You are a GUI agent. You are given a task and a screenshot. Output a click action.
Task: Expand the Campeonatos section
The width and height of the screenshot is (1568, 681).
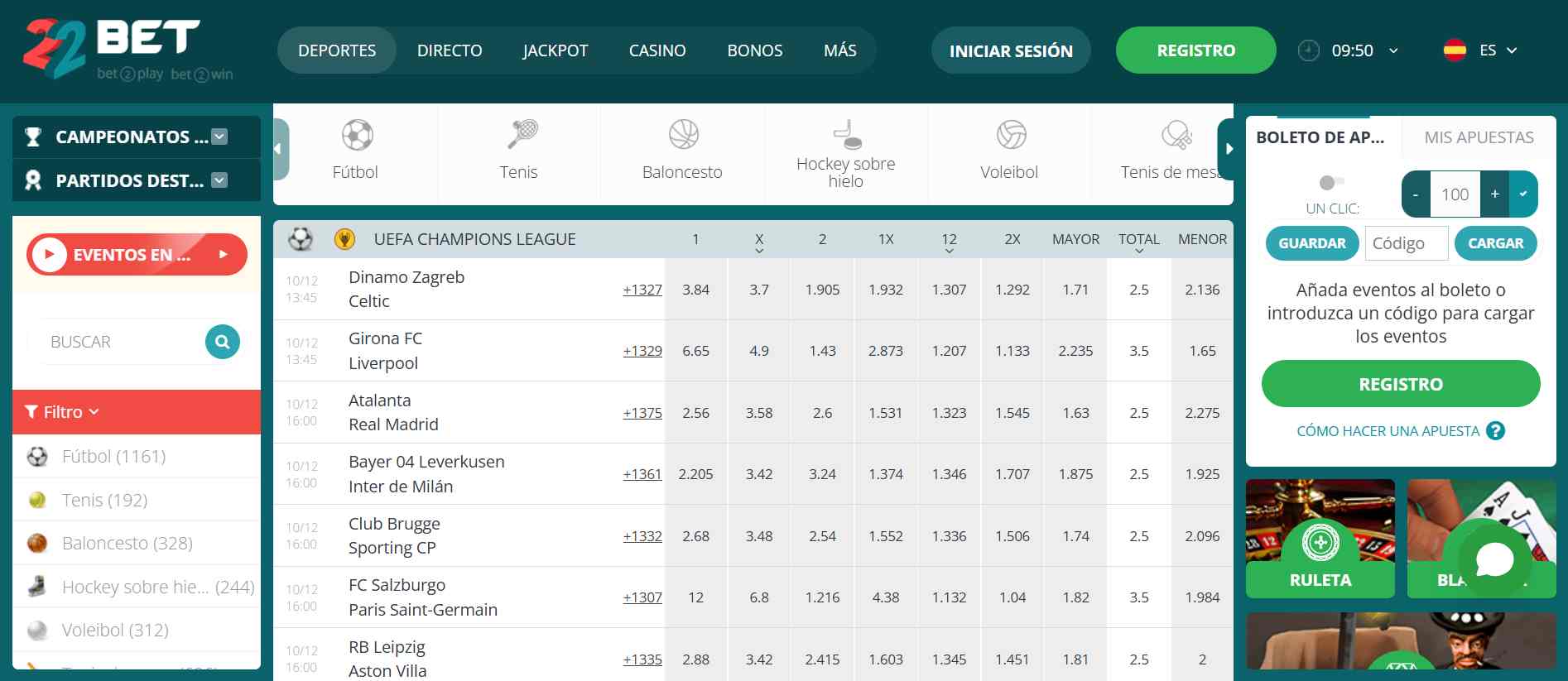219,137
